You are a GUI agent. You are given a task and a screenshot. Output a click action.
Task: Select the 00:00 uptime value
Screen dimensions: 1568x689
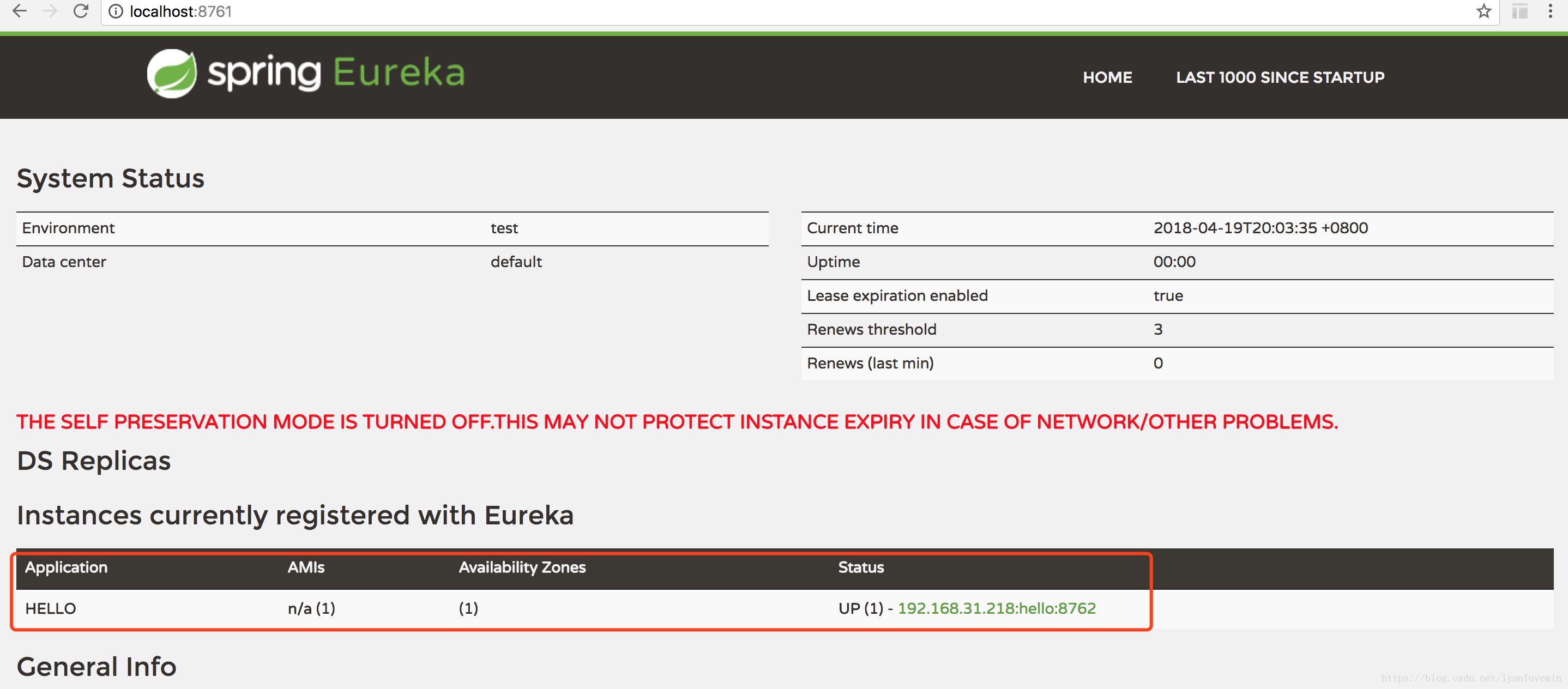tap(1174, 262)
